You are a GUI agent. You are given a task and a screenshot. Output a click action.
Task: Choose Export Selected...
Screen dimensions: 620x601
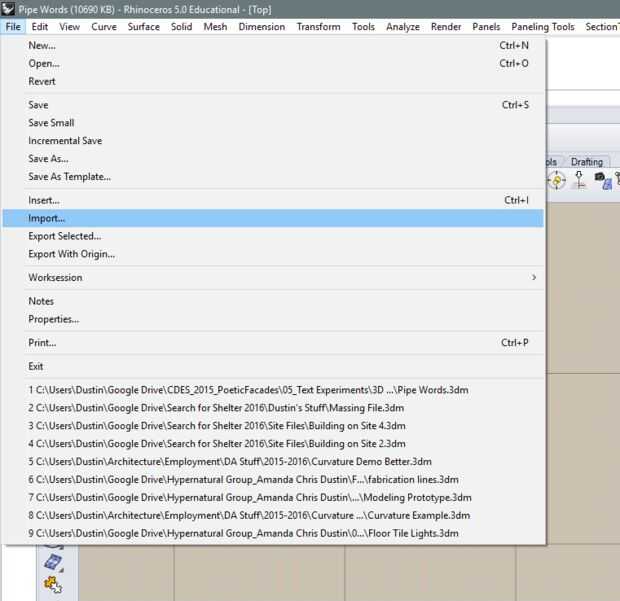click(x=273, y=236)
